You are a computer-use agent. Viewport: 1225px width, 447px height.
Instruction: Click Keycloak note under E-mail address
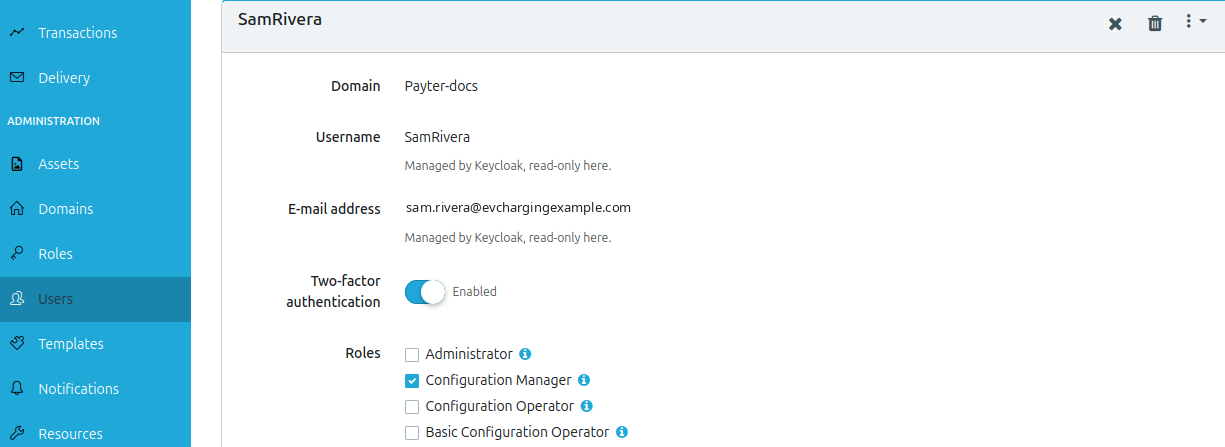507,238
